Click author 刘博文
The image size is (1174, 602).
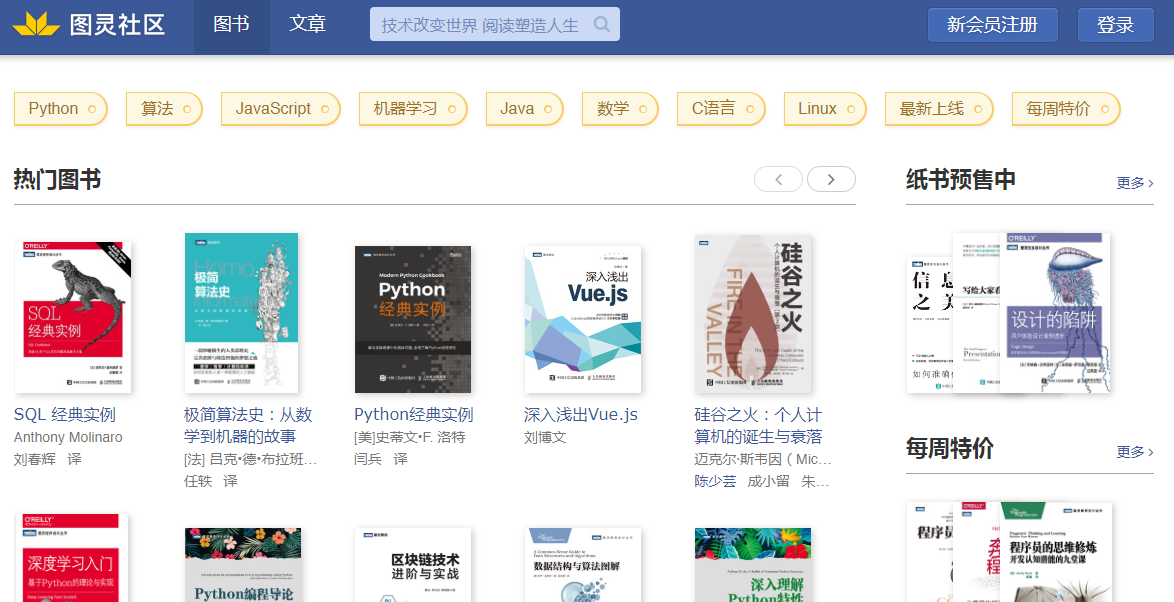point(545,437)
